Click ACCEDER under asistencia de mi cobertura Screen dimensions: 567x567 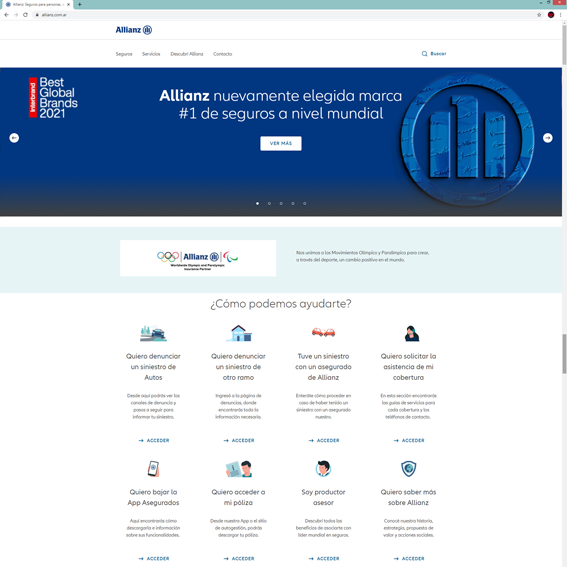pos(409,440)
